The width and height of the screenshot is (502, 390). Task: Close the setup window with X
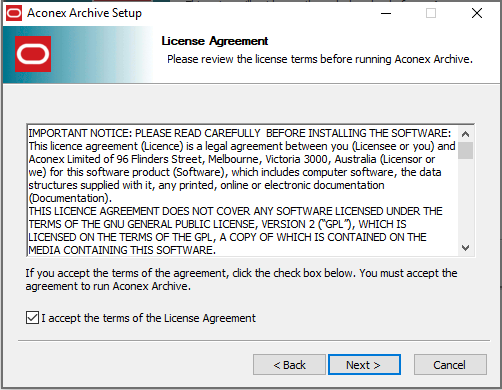[x=477, y=13]
